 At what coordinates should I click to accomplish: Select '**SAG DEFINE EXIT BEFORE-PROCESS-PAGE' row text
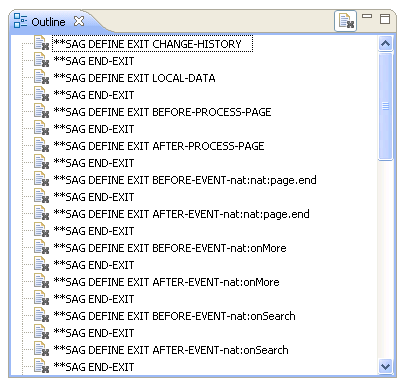click(x=162, y=112)
